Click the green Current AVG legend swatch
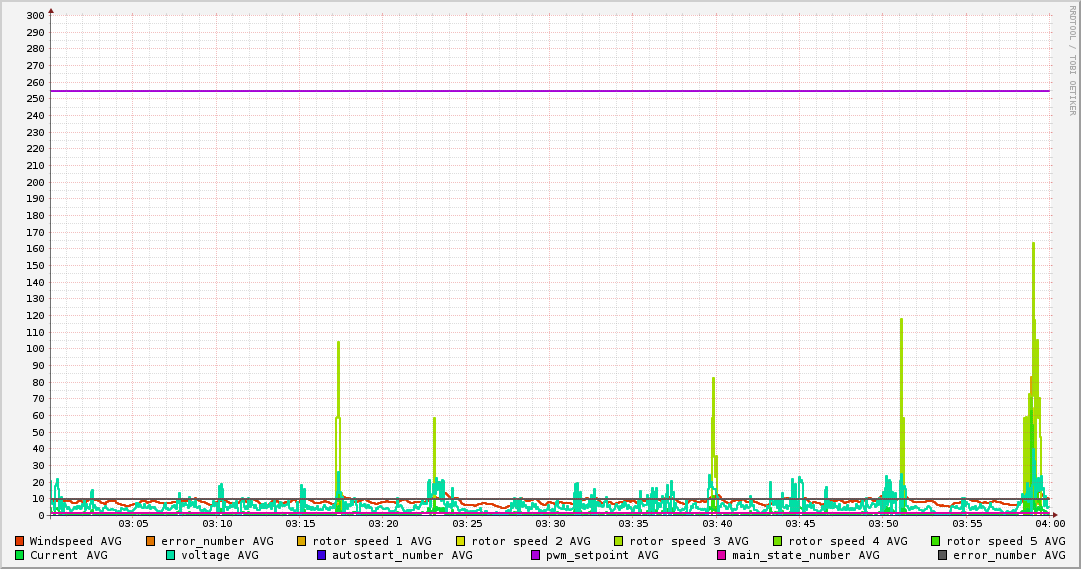 coord(19,555)
